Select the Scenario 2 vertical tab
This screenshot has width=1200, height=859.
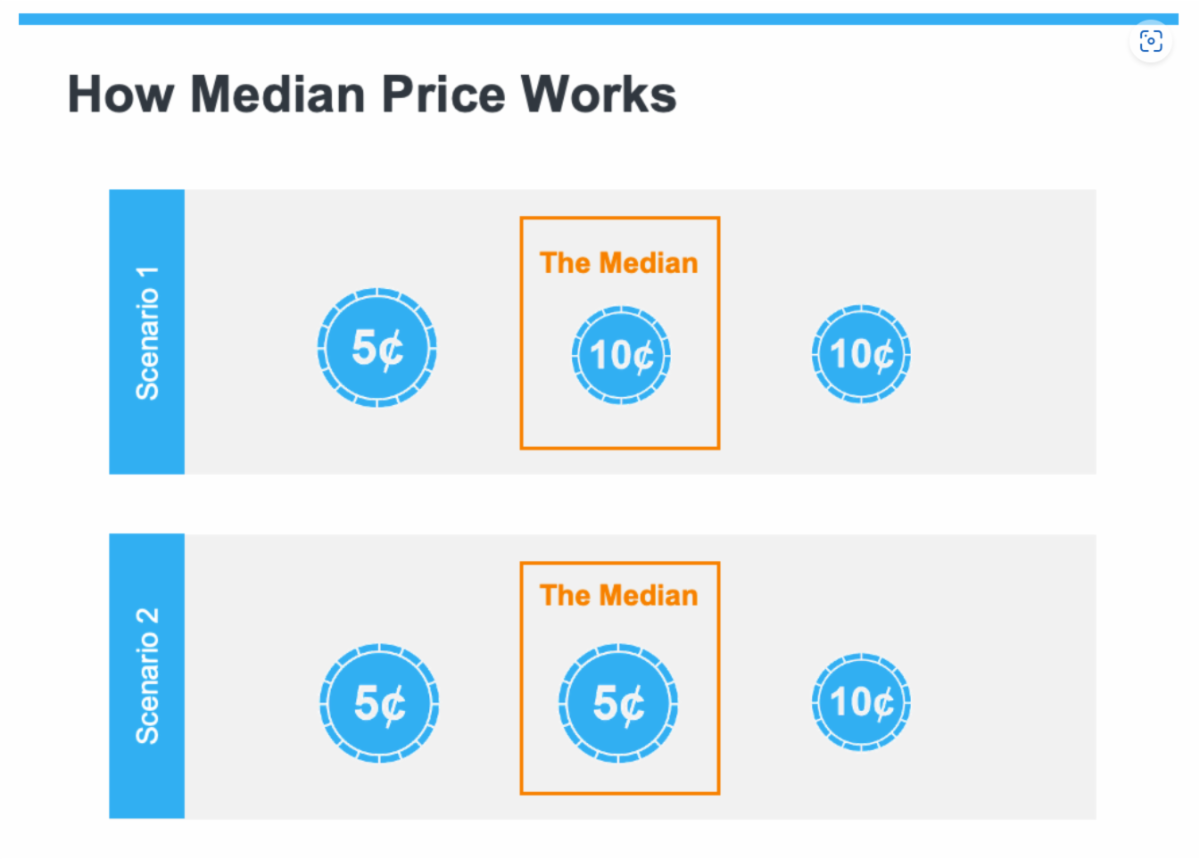tap(147, 676)
